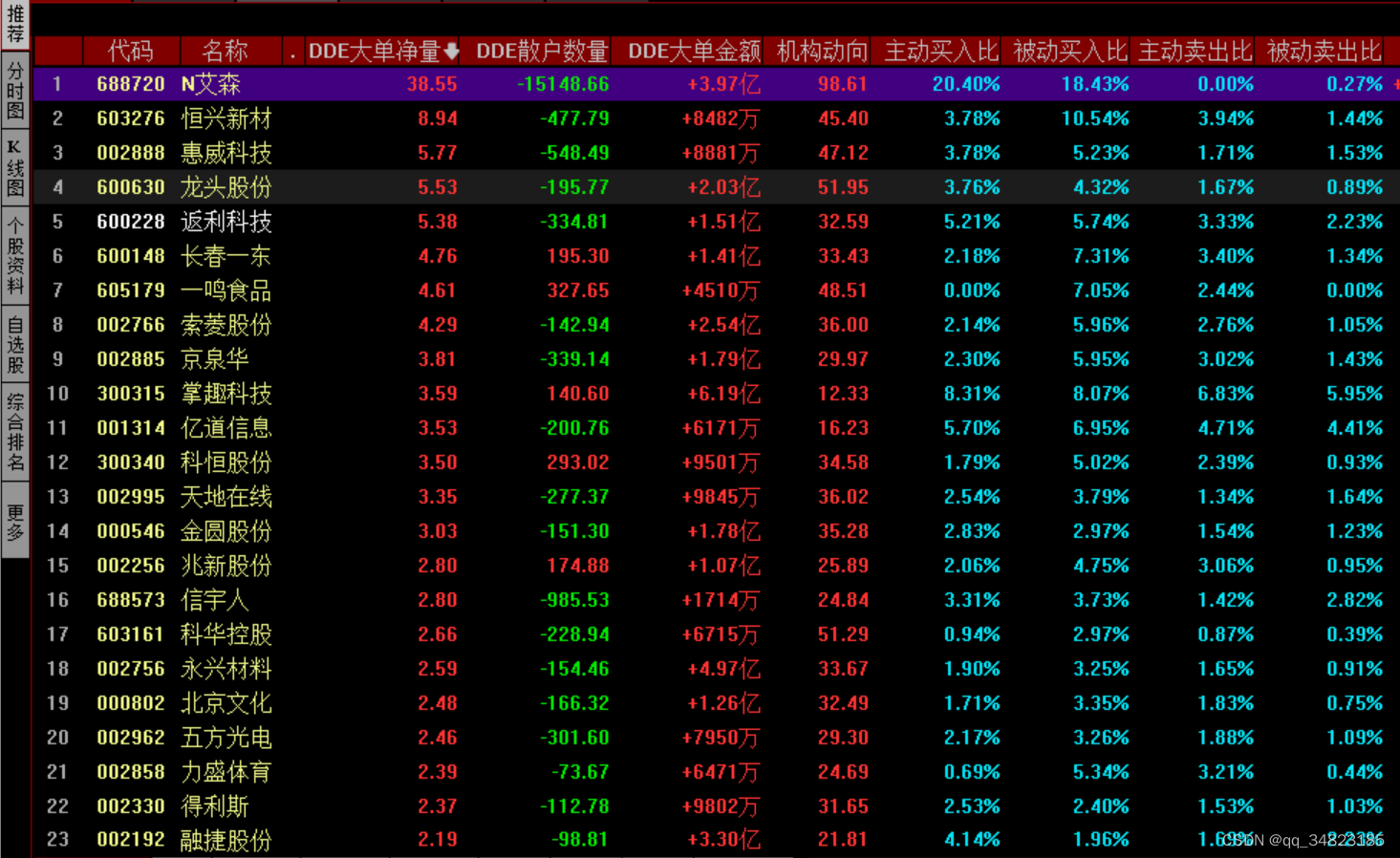Select stock name N艾森
Viewport: 1400px width, 858px height.
[x=211, y=84]
